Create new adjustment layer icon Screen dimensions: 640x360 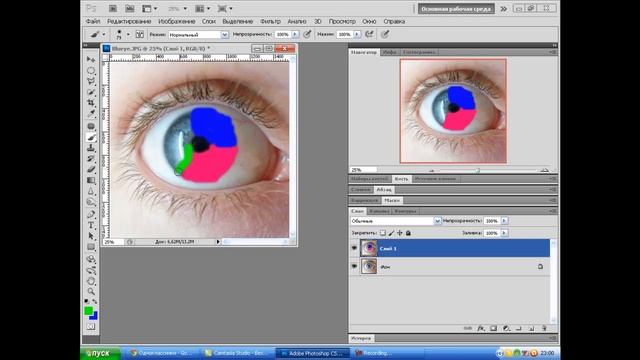point(506,328)
